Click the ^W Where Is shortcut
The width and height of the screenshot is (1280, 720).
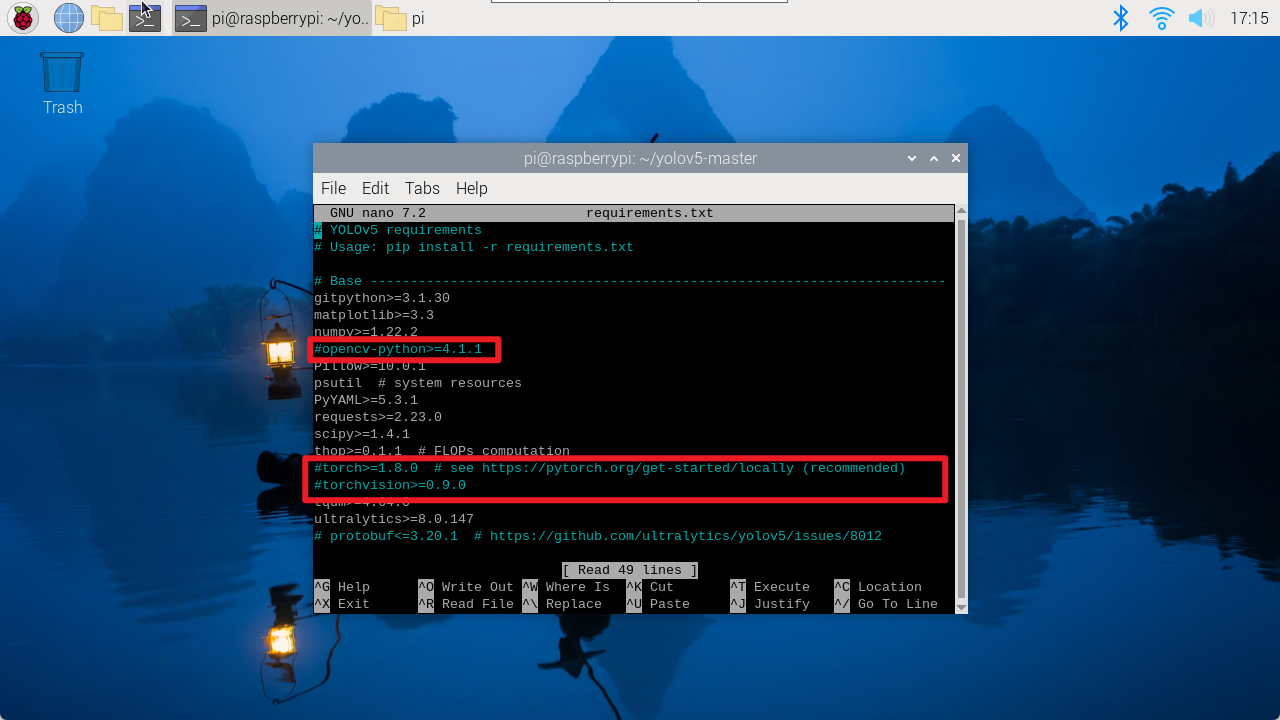tap(566, 587)
